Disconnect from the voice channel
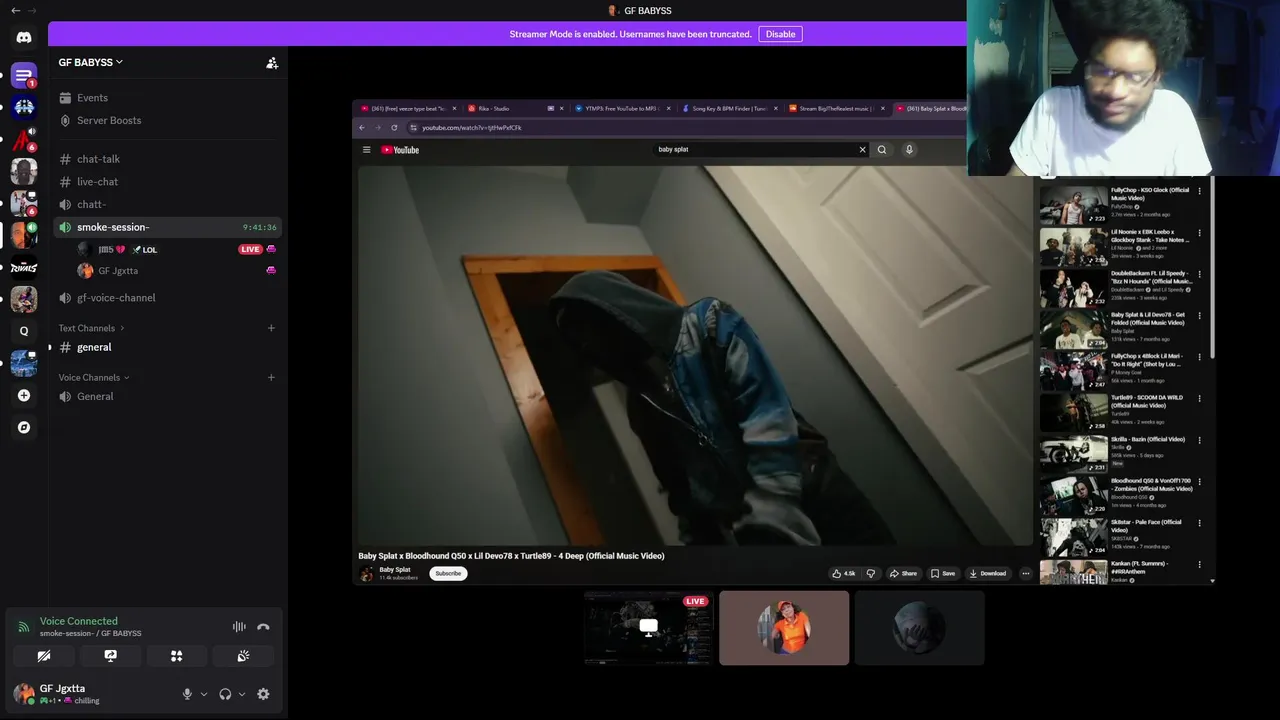The width and height of the screenshot is (1280, 720). click(x=263, y=627)
